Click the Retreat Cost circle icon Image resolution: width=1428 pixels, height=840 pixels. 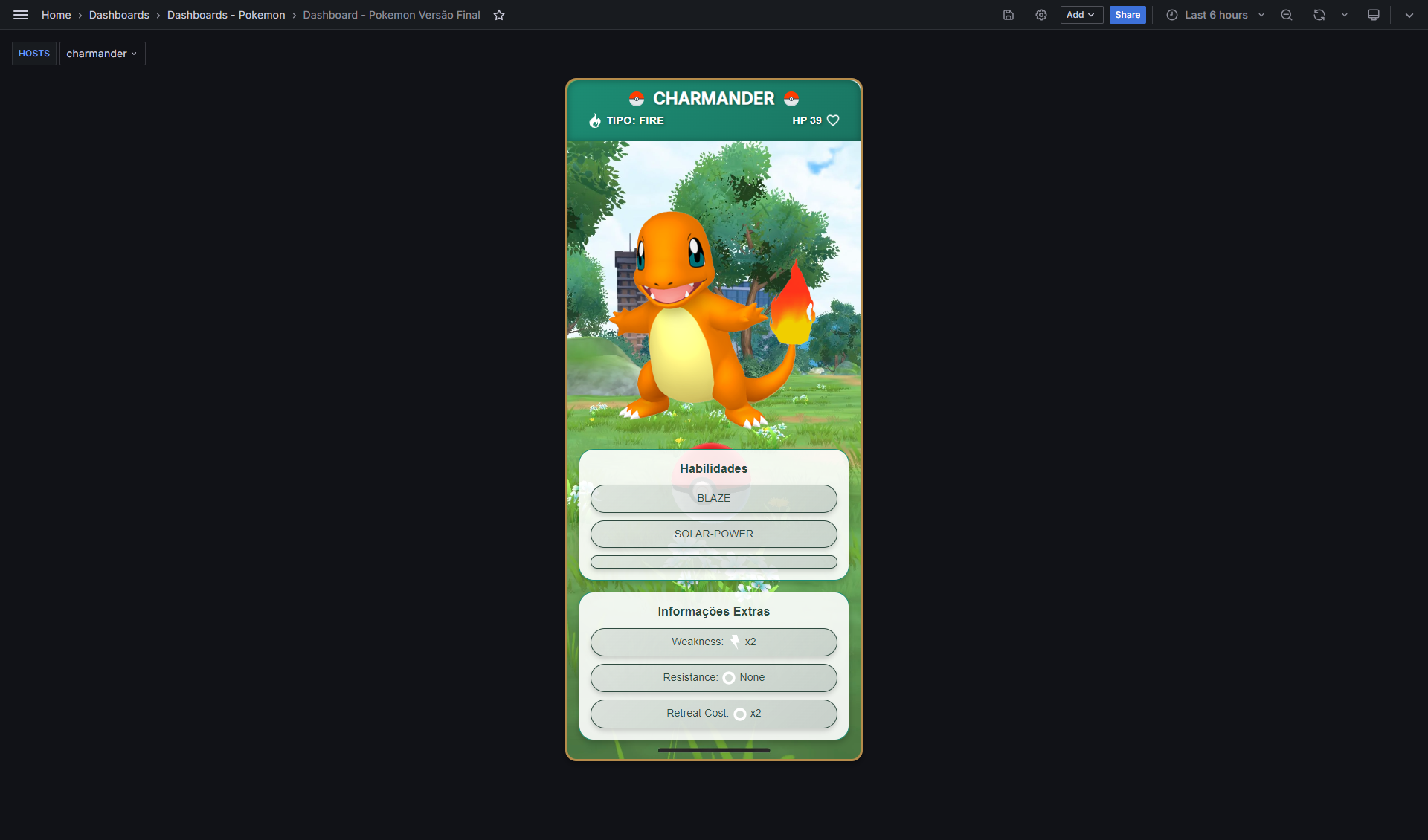[740, 714]
